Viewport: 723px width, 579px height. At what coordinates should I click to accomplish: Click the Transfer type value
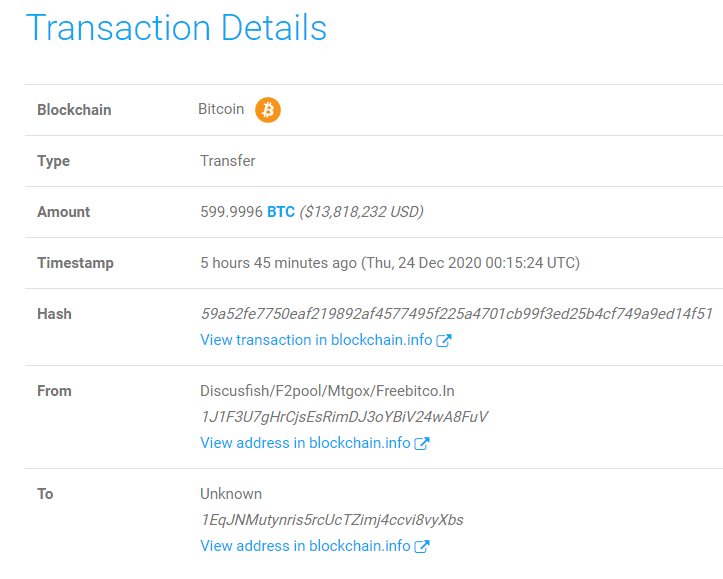click(x=228, y=161)
